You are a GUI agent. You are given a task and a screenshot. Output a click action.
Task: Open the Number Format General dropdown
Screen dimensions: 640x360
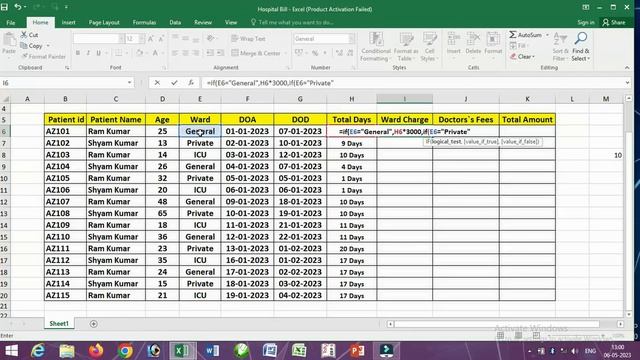pyautogui.click(x=351, y=39)
